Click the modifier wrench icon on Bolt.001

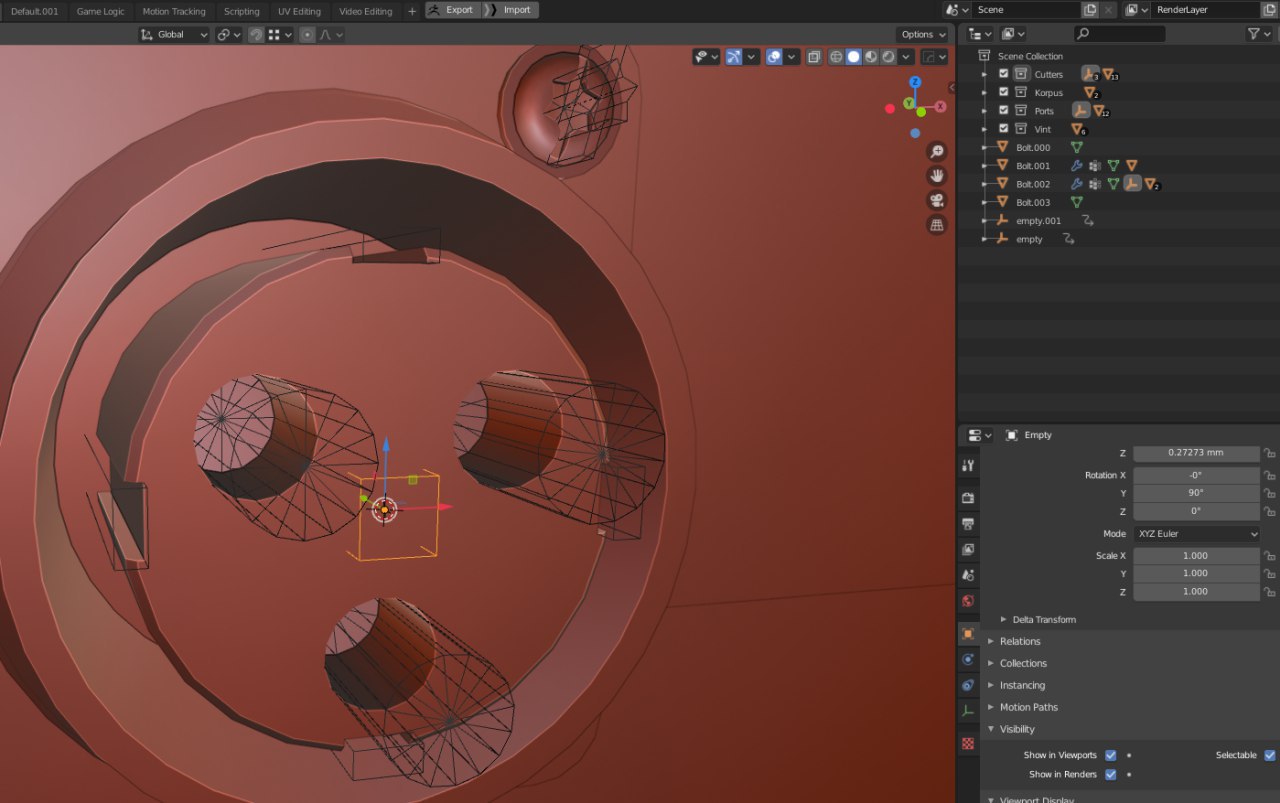coord(1077,166)
